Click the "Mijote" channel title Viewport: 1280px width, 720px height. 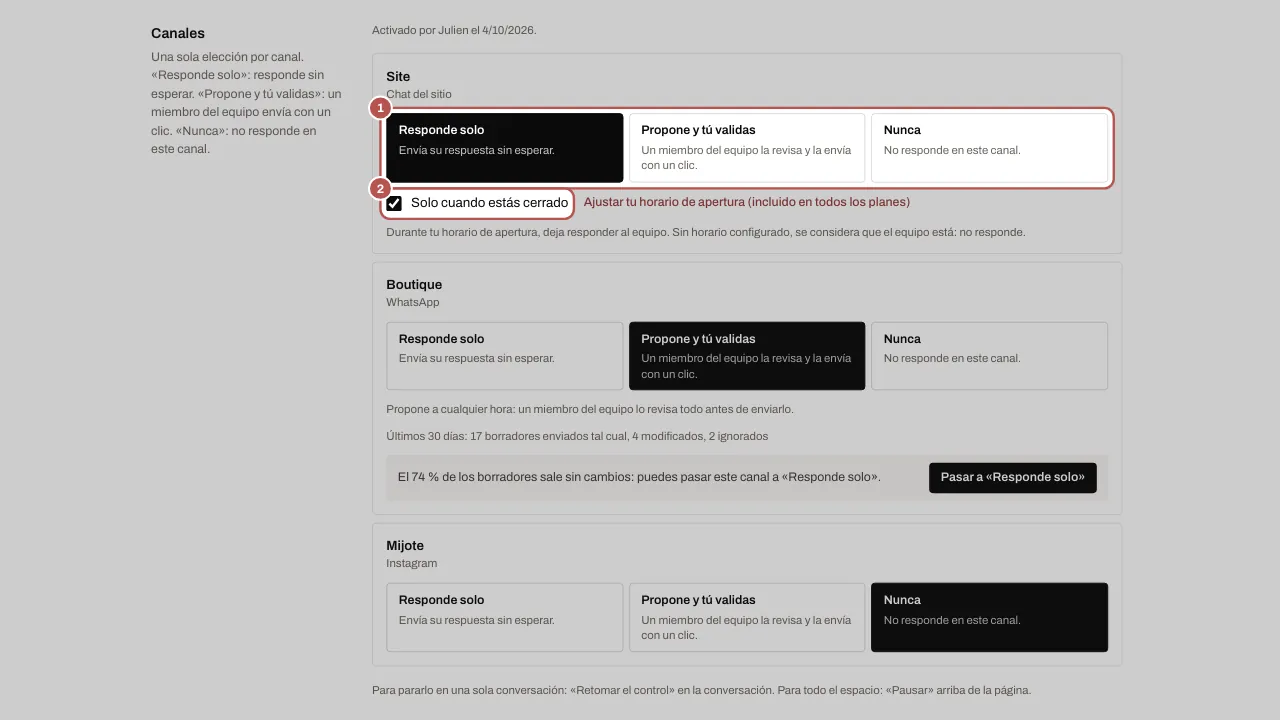click(x=405, y=546)
